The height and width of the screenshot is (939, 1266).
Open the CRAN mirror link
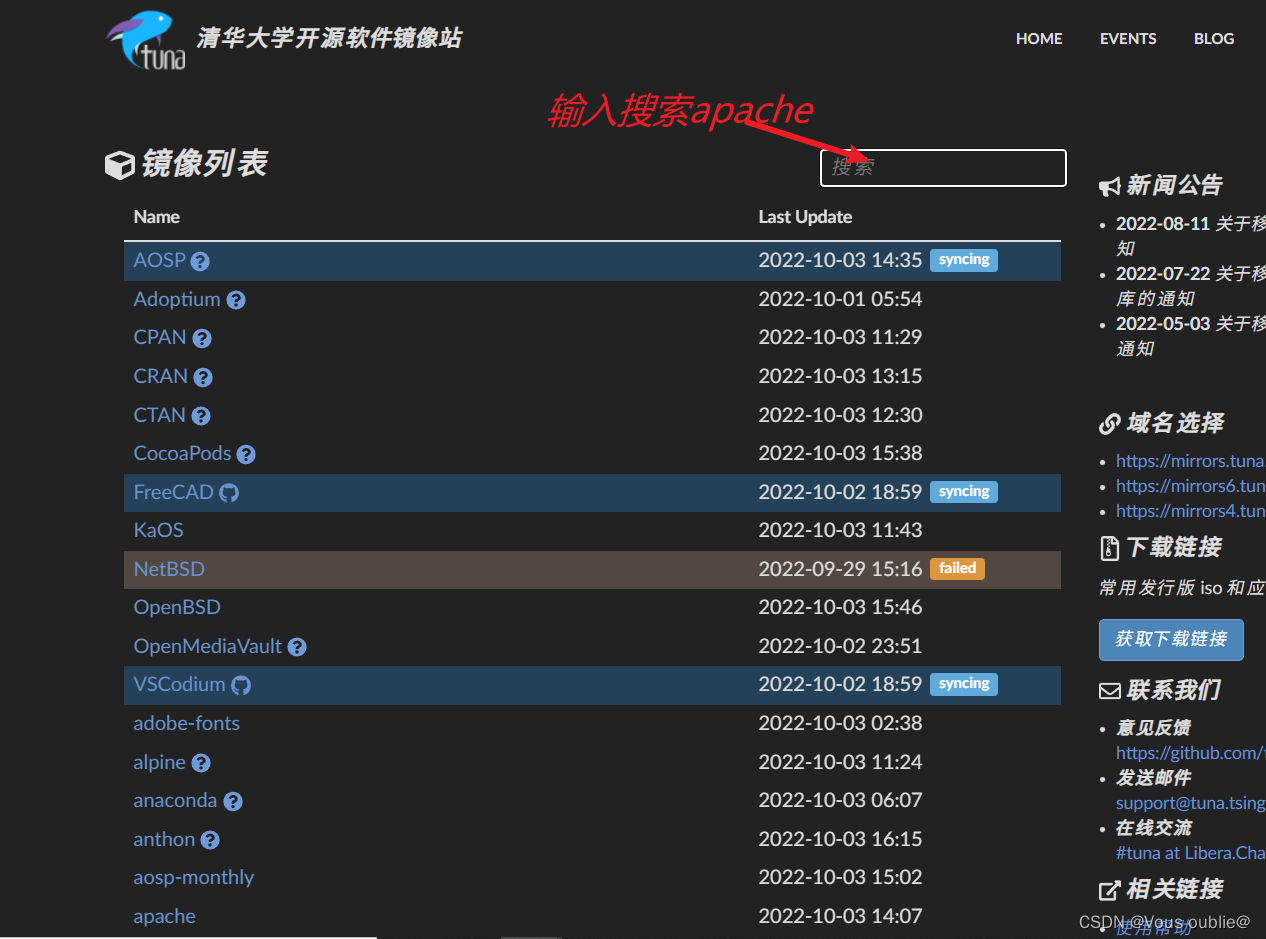tap(161, 376)
